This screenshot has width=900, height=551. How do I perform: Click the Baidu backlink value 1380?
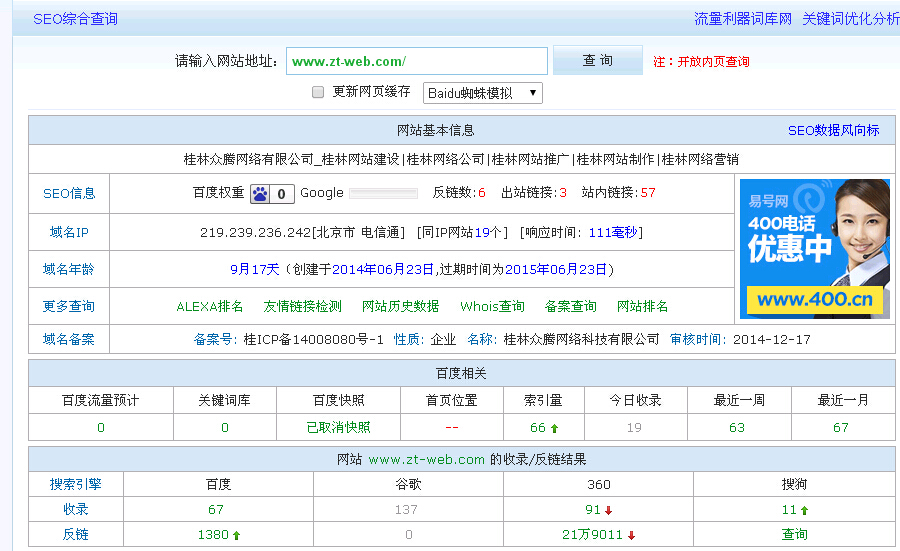(214, 535)
